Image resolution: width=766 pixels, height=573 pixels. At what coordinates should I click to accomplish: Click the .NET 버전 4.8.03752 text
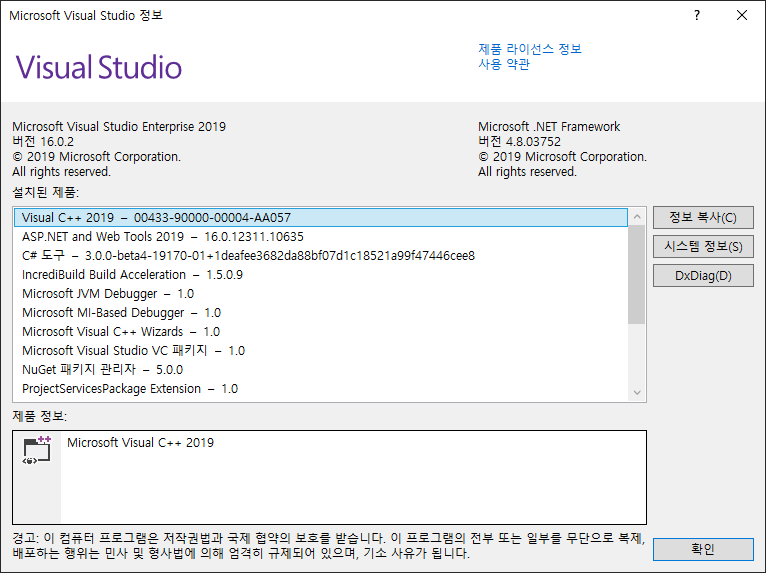(x=519, y=142)
